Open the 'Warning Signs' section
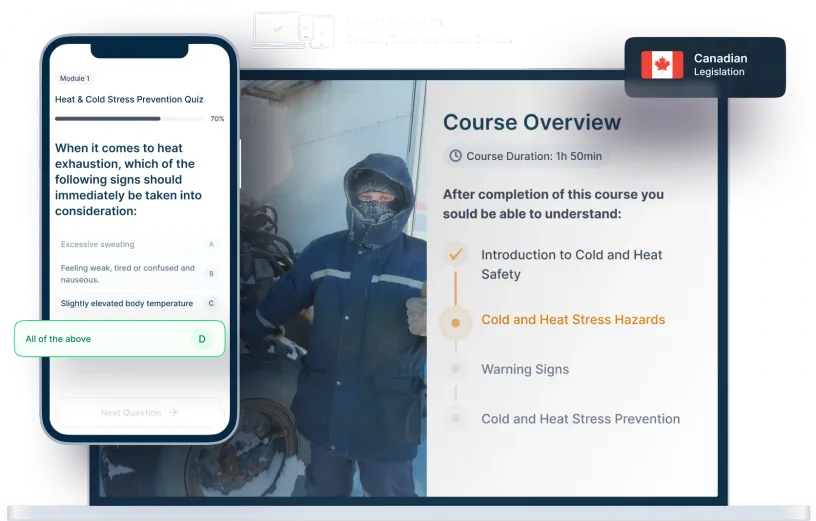The height and width of the screenshot is (521, 816). 525,369
